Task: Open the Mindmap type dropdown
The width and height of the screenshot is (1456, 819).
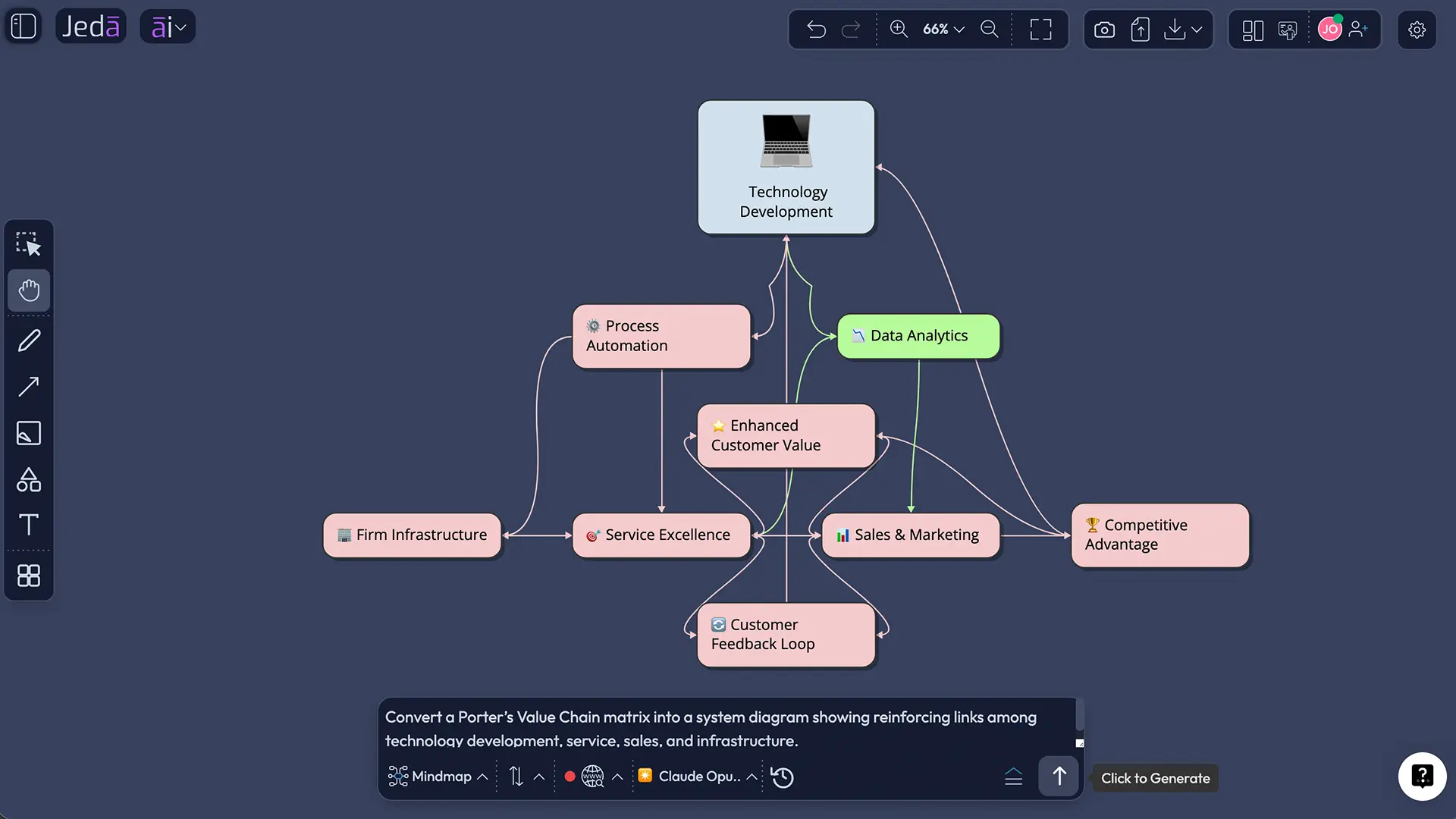Action: 438,777
